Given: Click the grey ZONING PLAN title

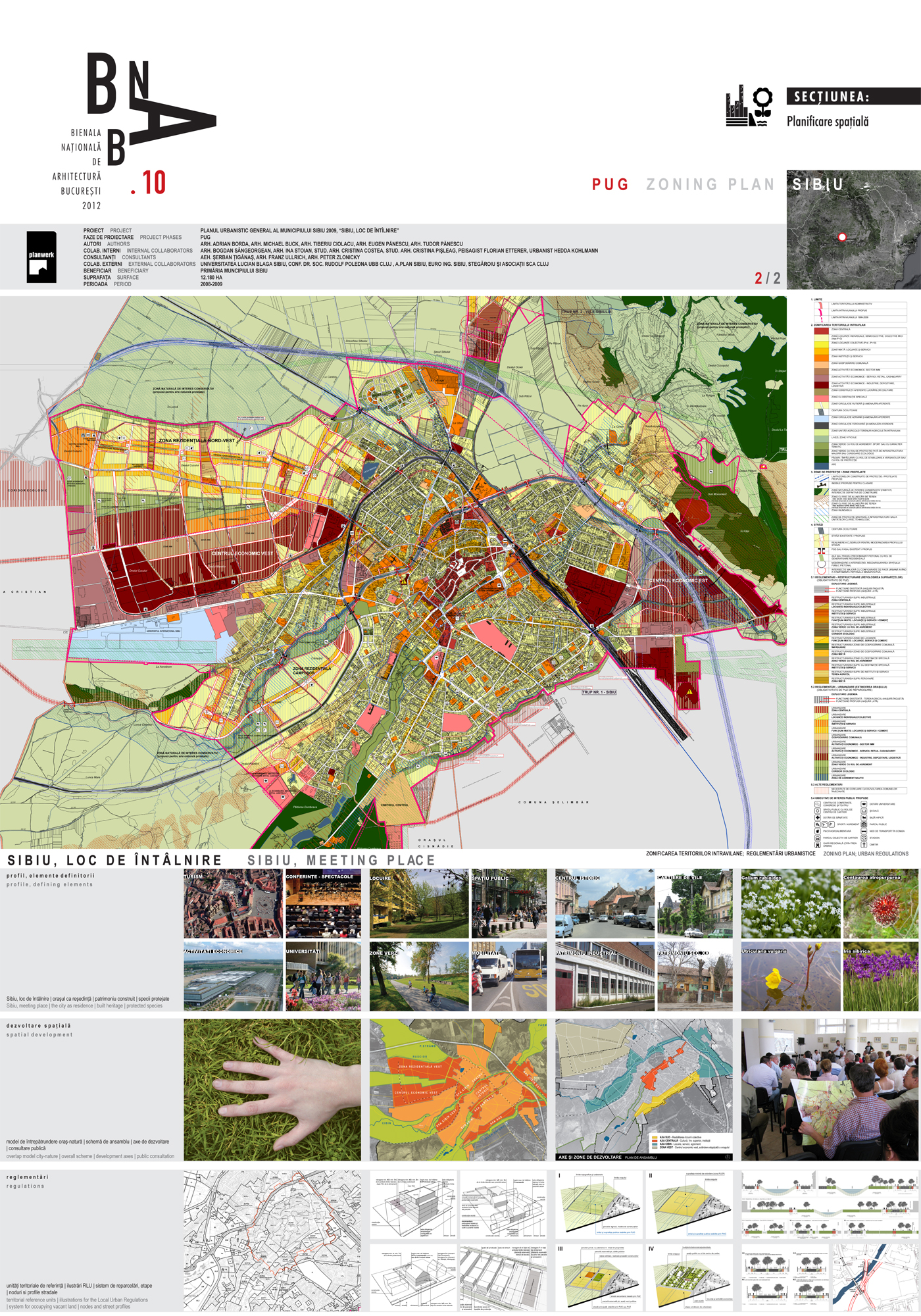Looking at the screenshot, I should (x=710, y=184).
